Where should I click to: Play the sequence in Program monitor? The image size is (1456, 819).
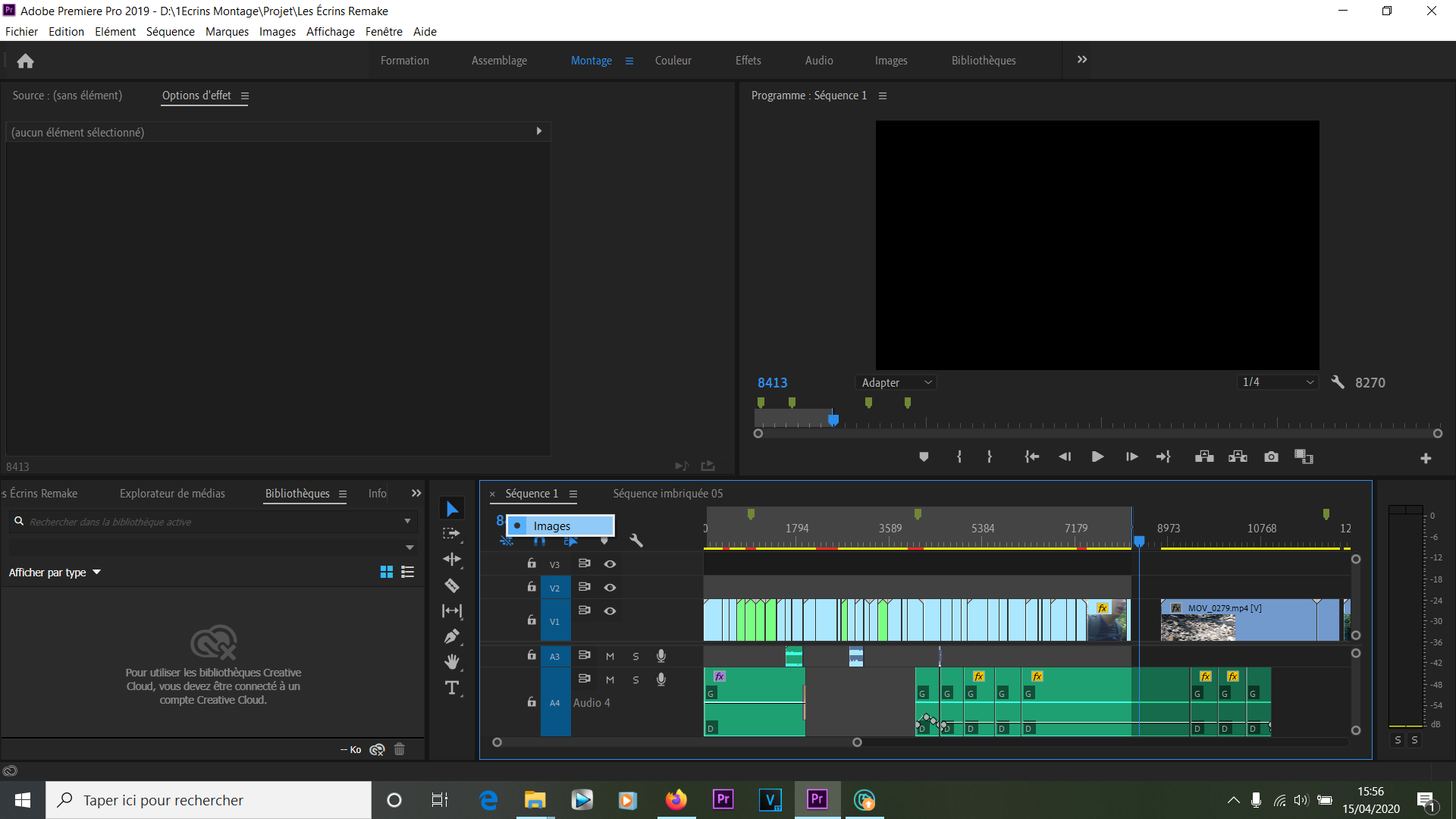point(1097,457)
